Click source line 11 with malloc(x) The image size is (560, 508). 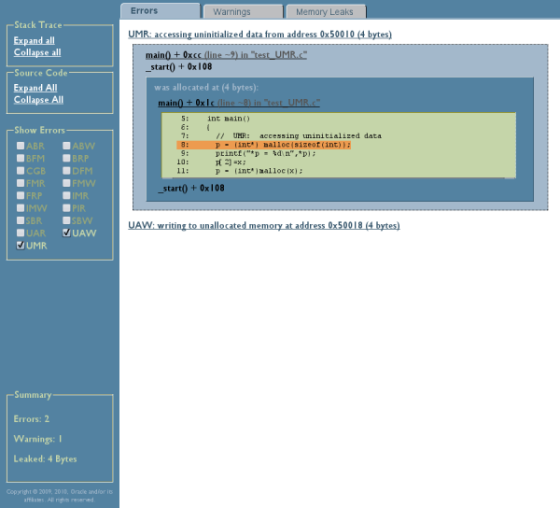(x=240, y=171)
